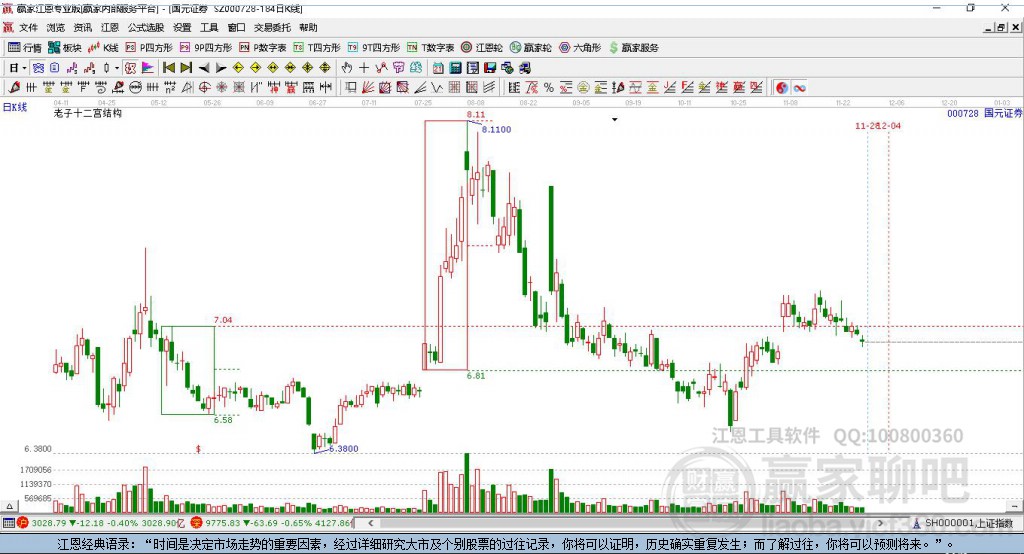
Task: Move chart left with black arrow
Action: point(204,68)
